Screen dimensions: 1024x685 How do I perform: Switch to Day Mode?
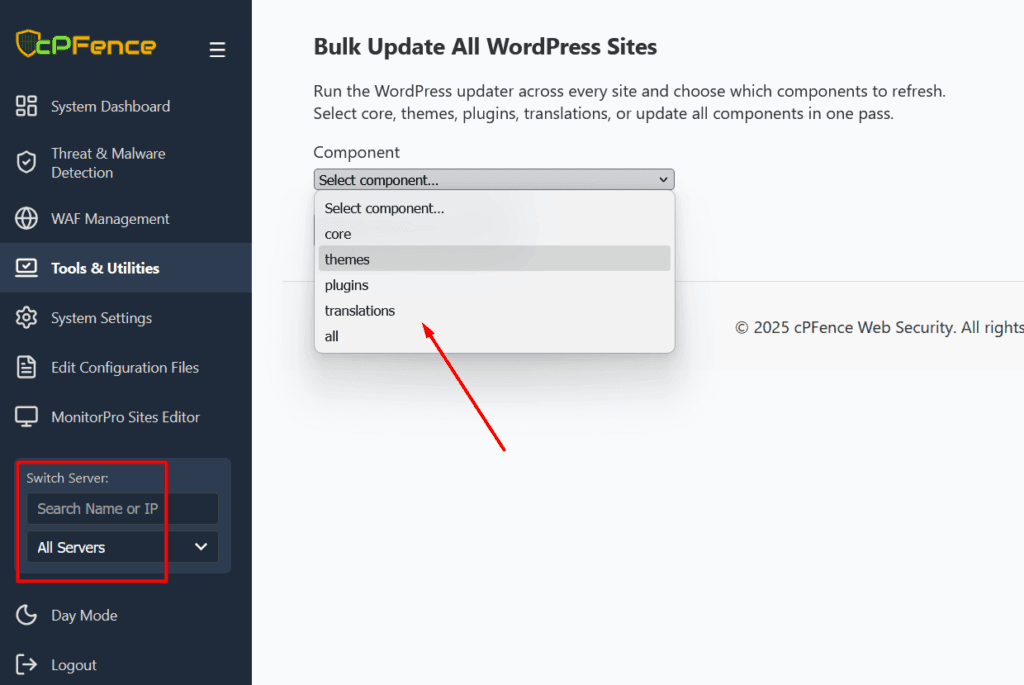coord(84,615)
